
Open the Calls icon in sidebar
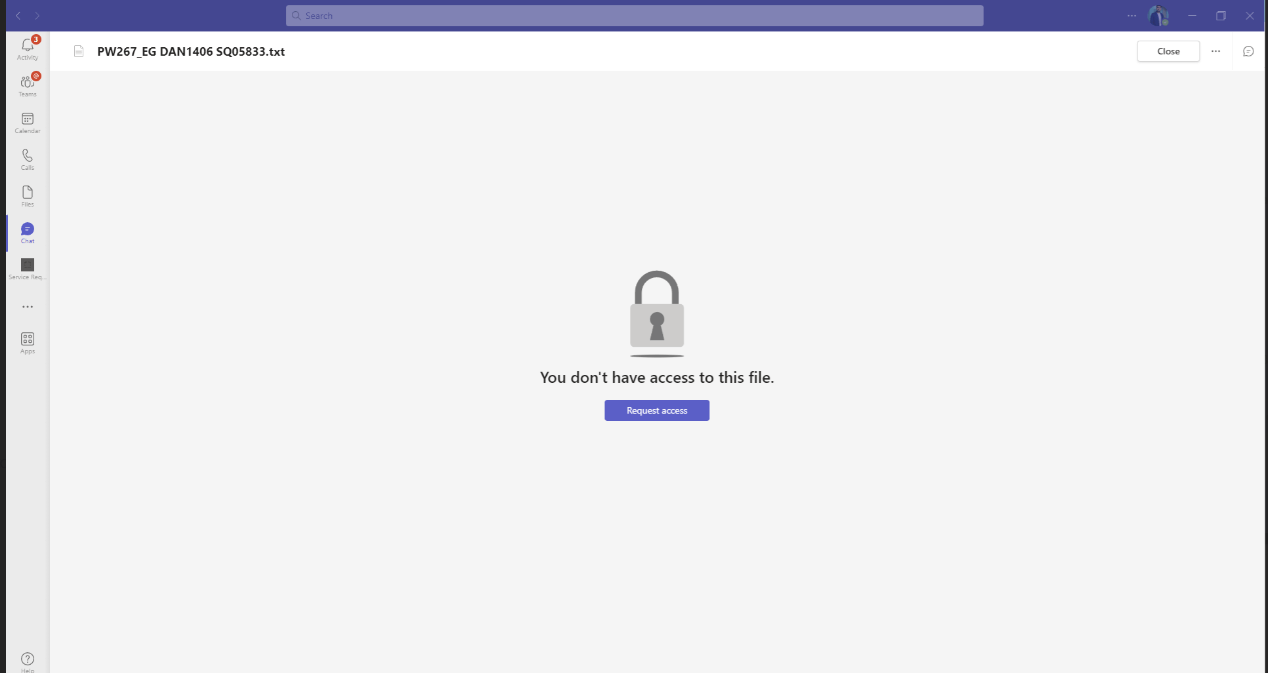tap(27, 159)
